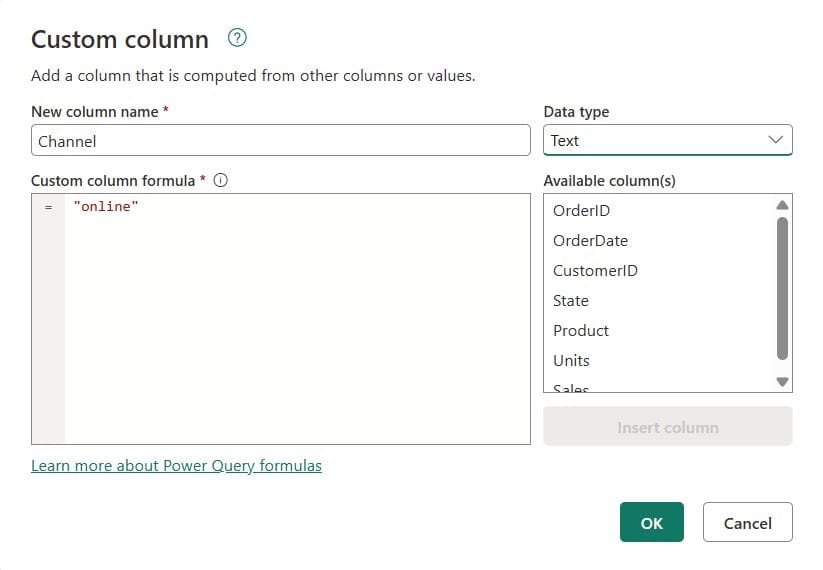Viewport: 823px width, 570px height.
Task: Click the scroll down arrow in columns list
Action: (782, 382)
